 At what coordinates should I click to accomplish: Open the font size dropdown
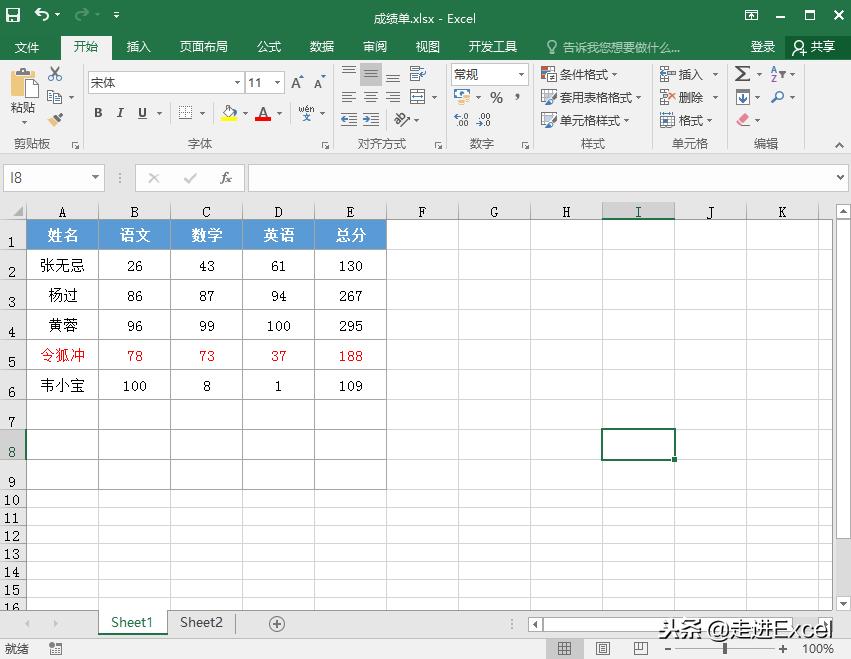point(276,82)
